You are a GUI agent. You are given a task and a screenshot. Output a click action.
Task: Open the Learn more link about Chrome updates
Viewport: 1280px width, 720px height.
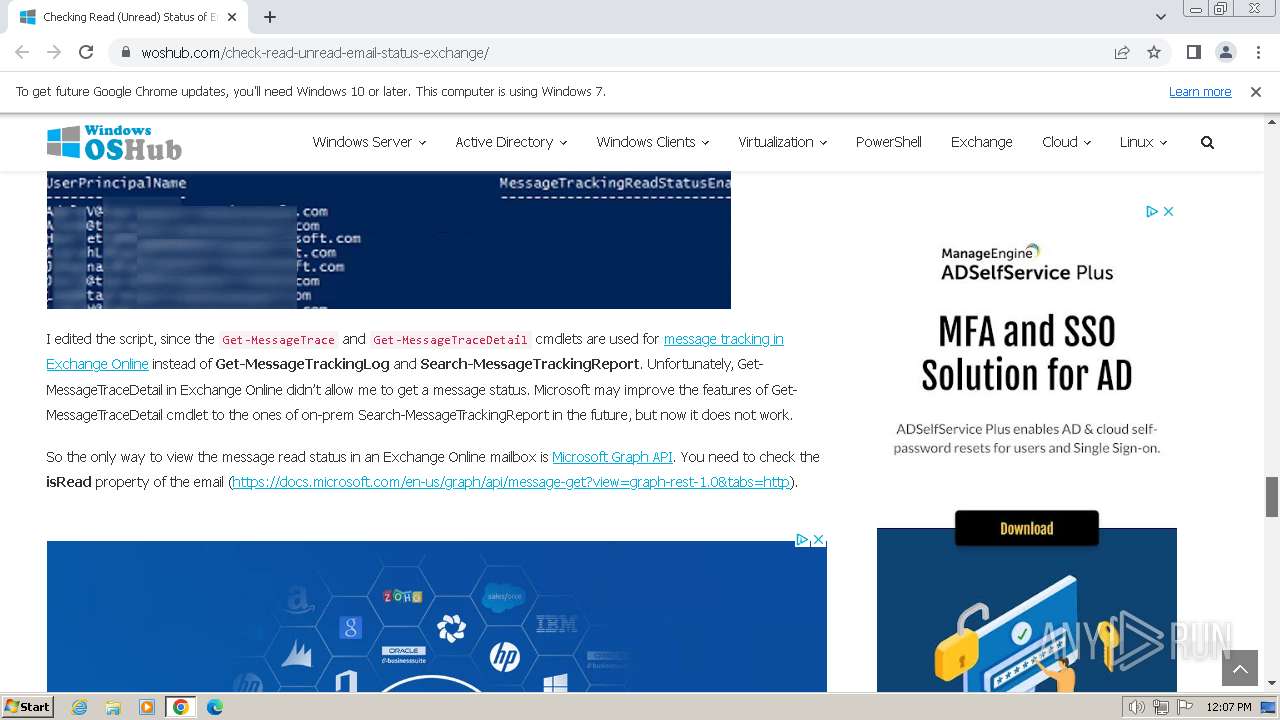click(x=1200, y=91)
